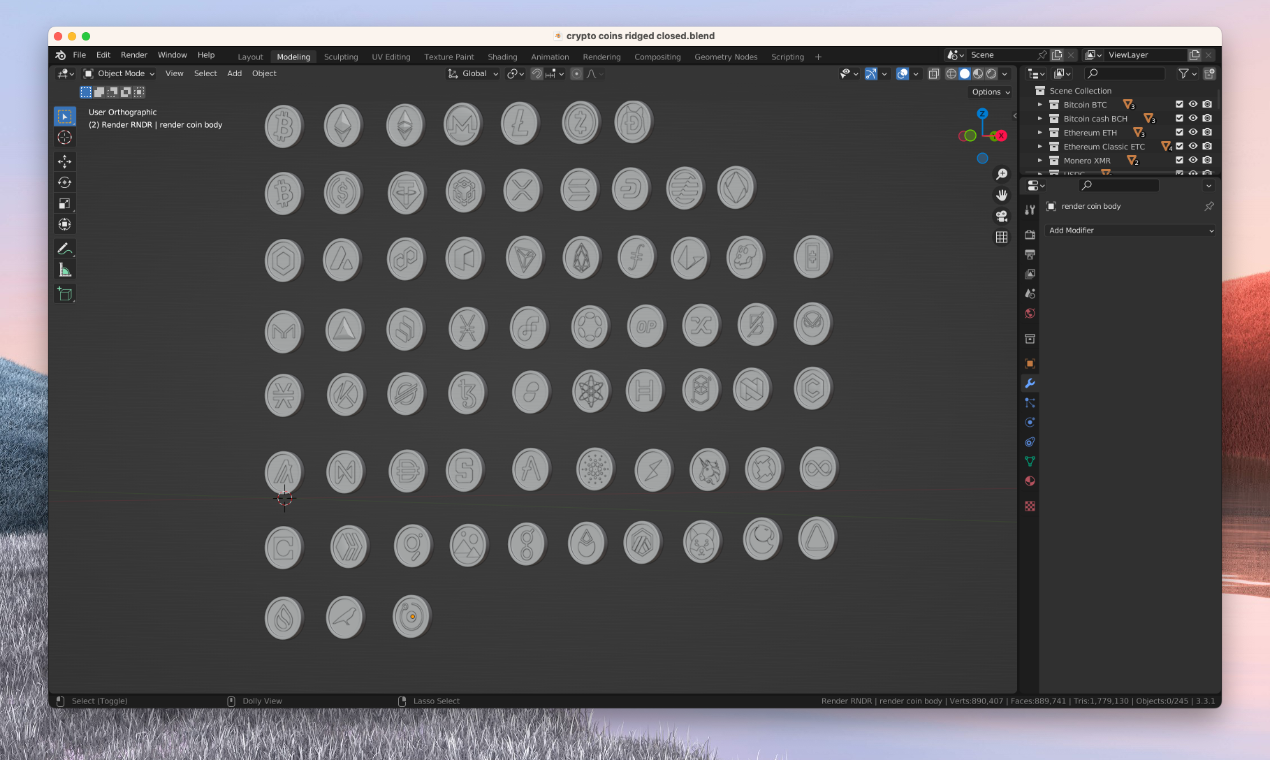Select the Annotate tool
This screenshot has width=1270, height=760.
coord(65,248)
